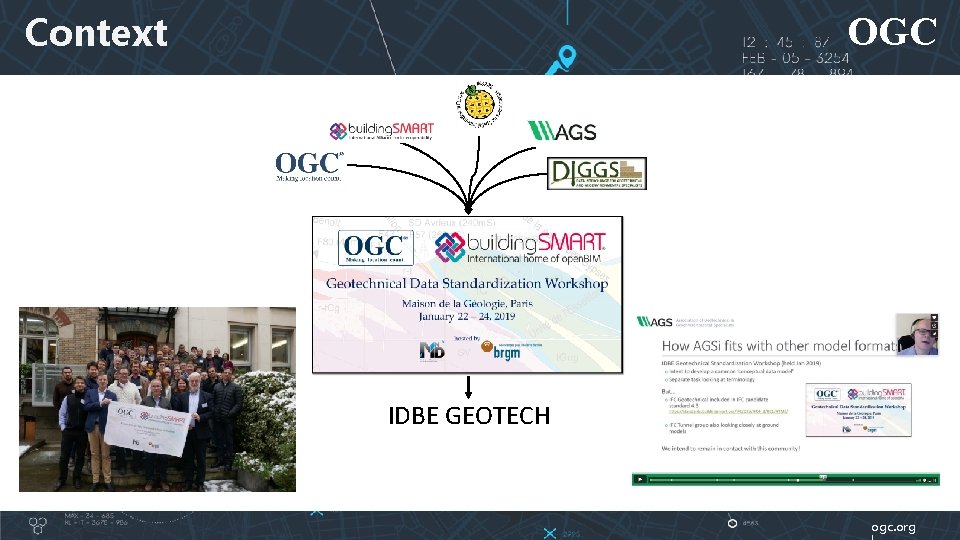Click the DIGGS logo
The width and height of the screenshot is (960, 540).
coord(596,173)
